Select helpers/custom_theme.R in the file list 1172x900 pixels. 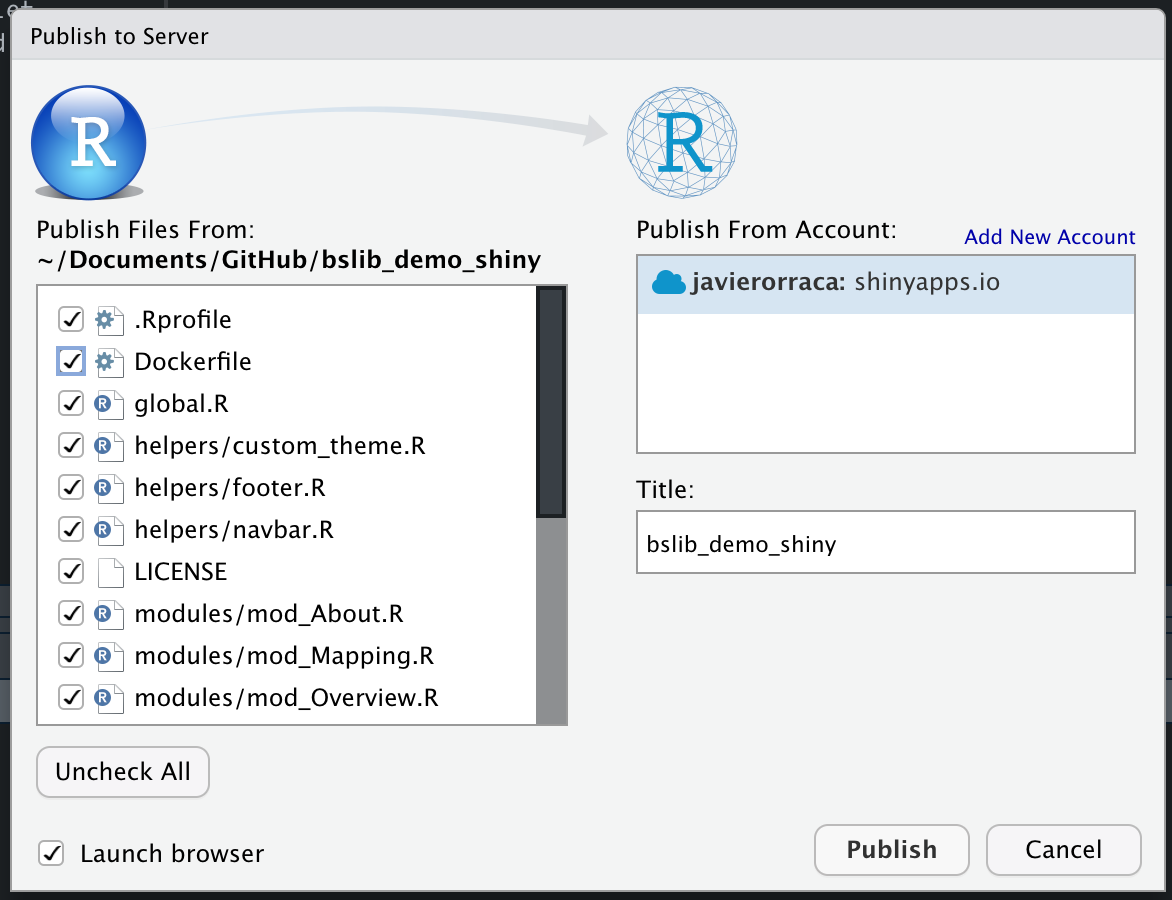[x=280, y=446]
